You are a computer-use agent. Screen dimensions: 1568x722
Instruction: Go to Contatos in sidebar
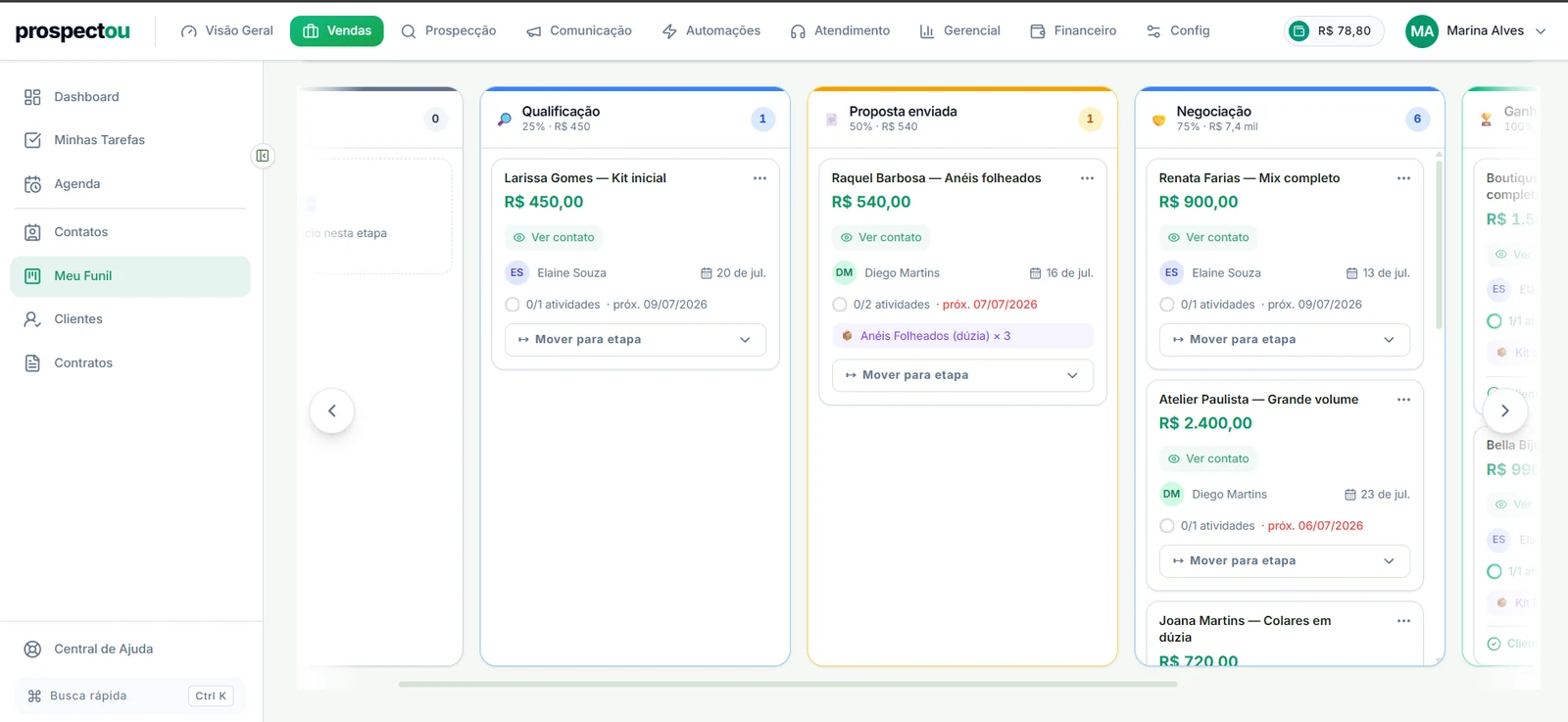pos(130,232)
